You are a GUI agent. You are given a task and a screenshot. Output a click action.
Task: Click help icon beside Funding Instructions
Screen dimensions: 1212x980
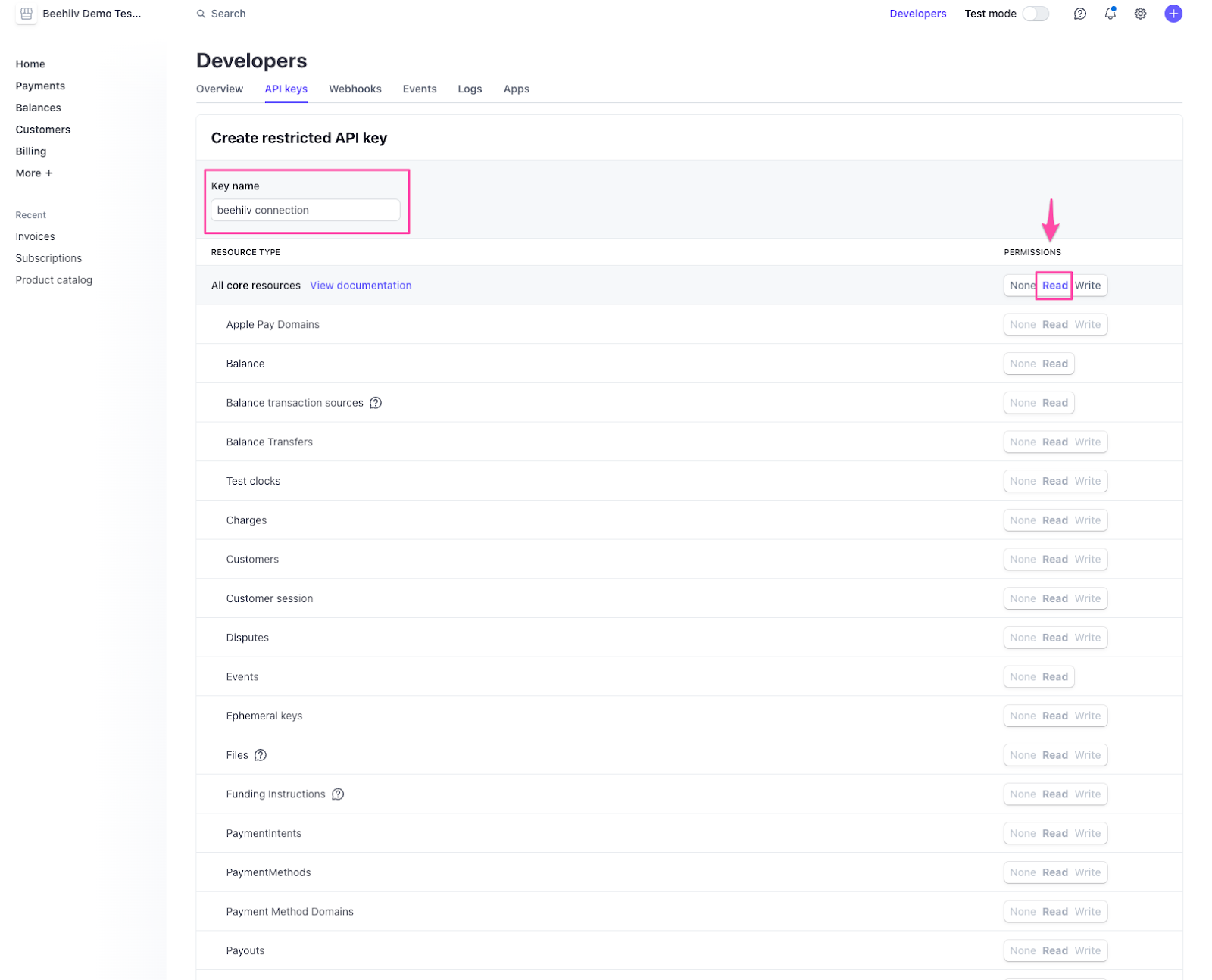[338, 794]
